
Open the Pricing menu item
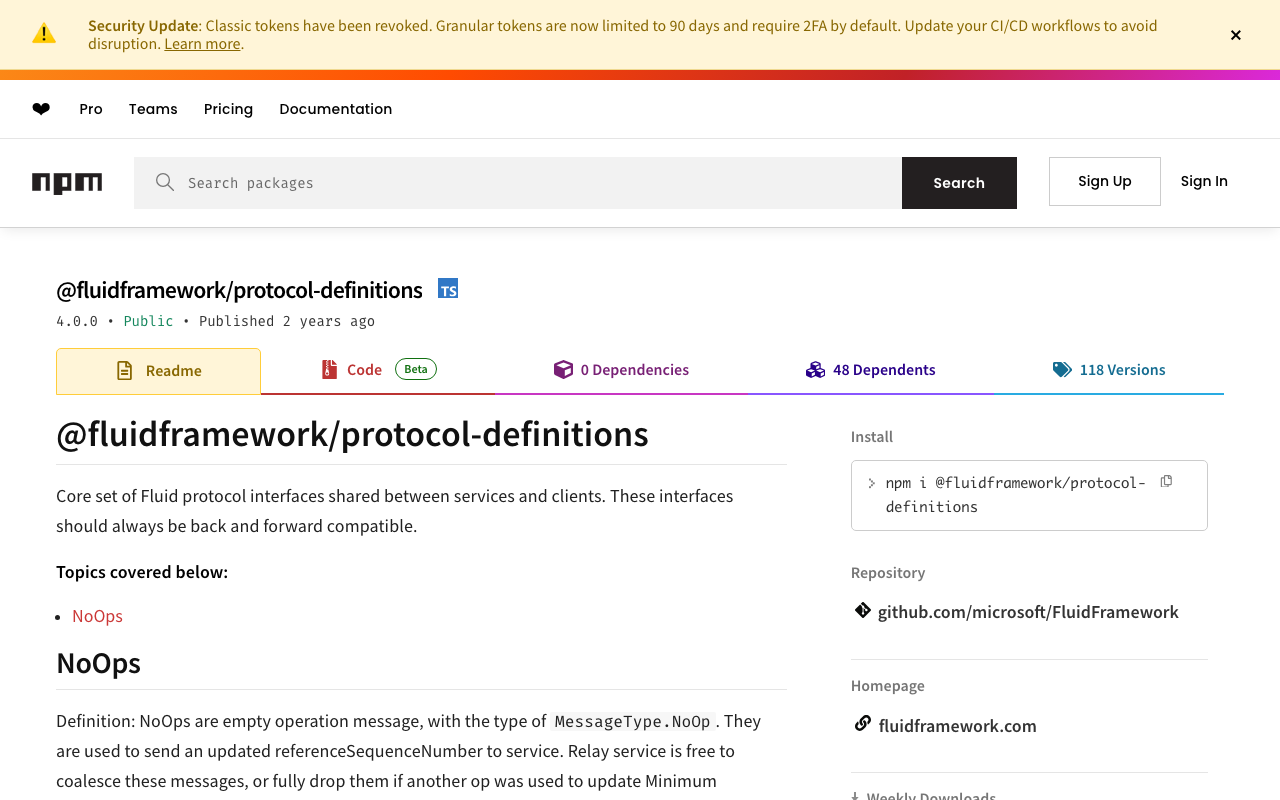[x=228, y=109]
